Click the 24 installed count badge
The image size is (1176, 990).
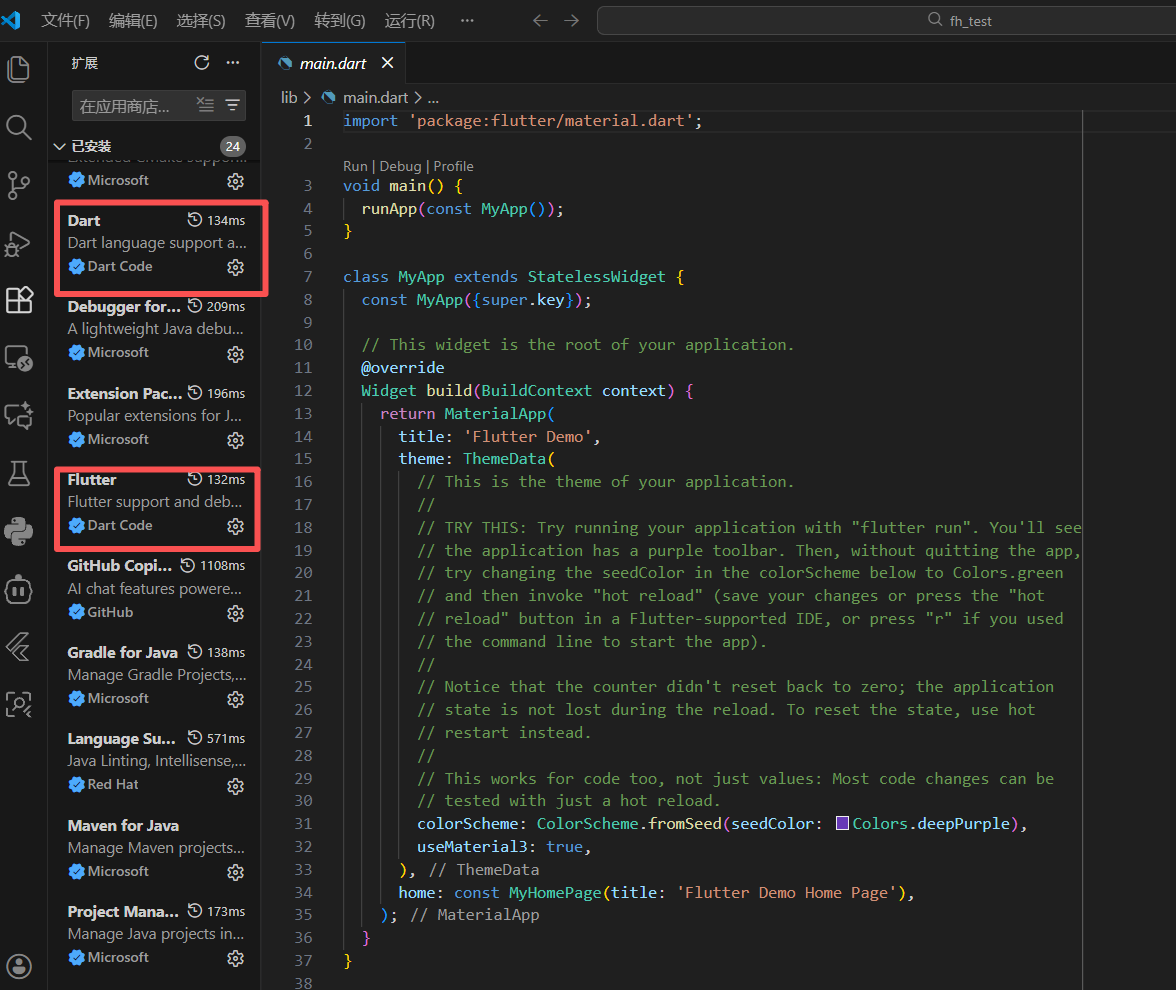coord(232,146)
